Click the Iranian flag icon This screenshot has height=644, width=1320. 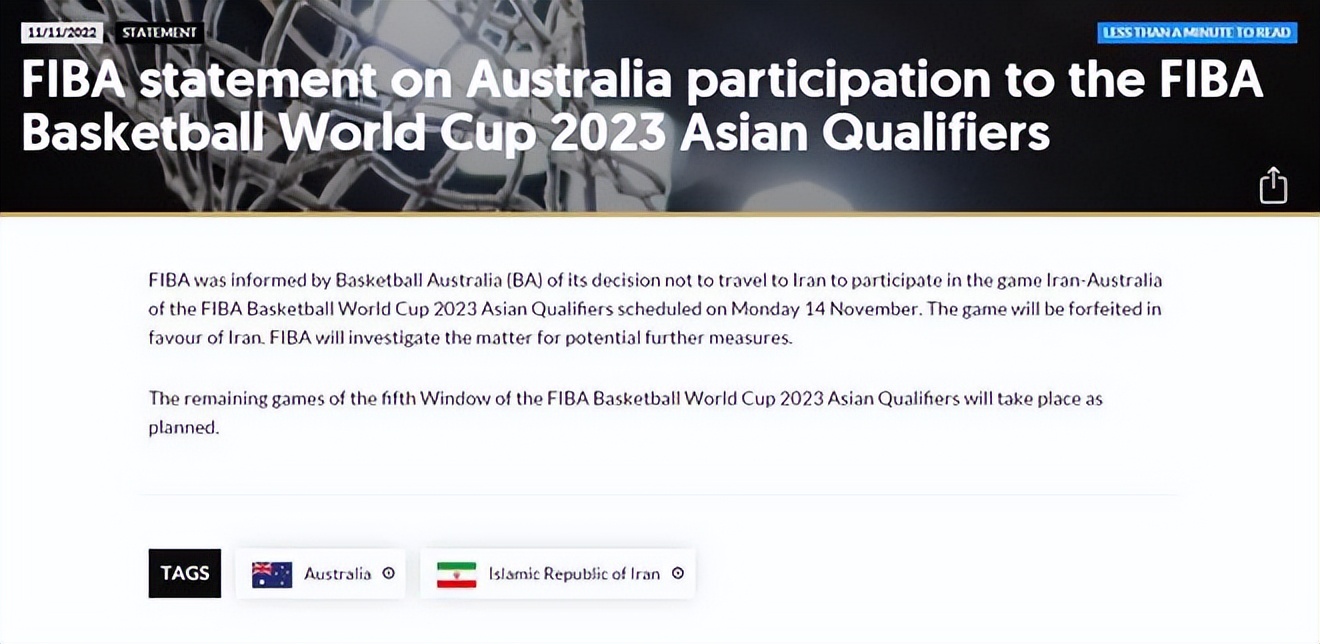coord(456,574)
